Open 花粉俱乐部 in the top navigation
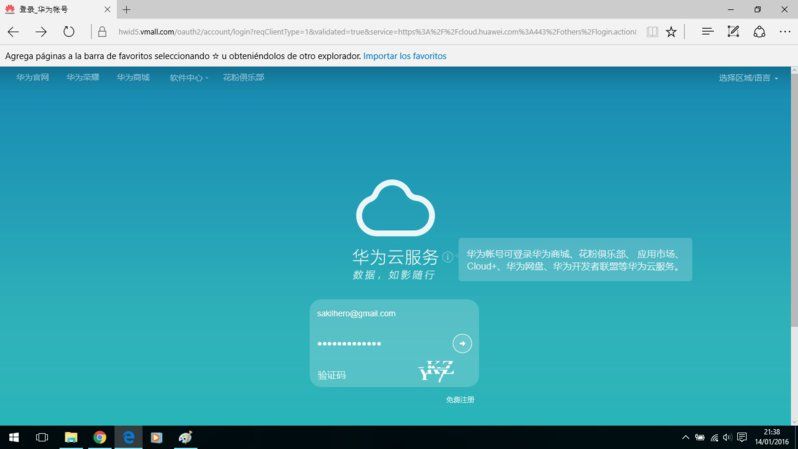 (243, 77)
